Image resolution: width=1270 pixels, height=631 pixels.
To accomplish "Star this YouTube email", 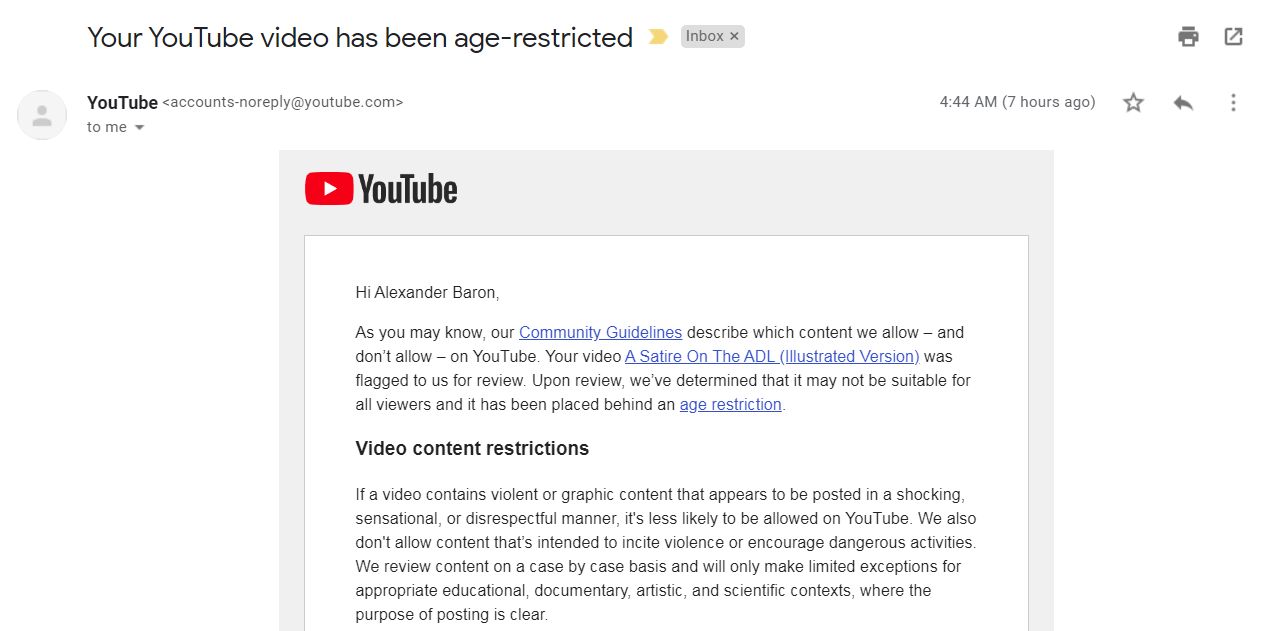I will (1133, 102).
